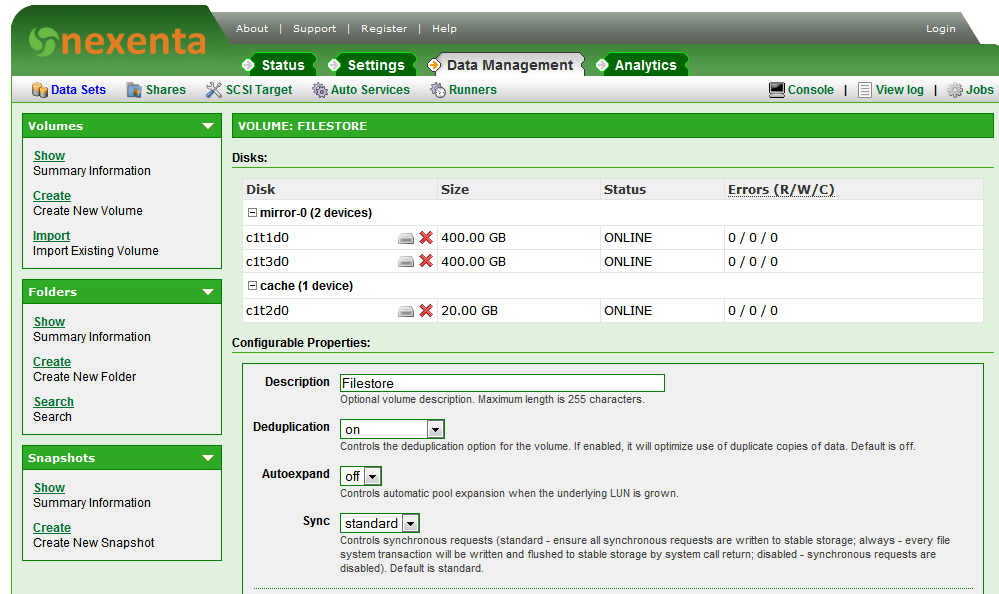Collapse the Snapshots sidebar panel
This screenshot has height=594, width=999.
point(208,458)
